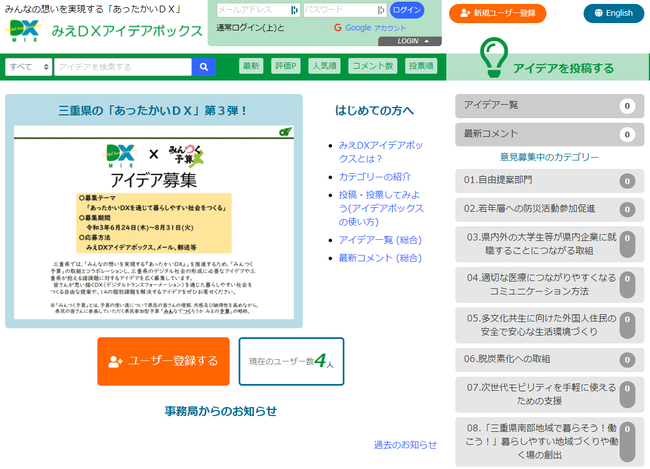Open カテゴリーの紹介 link

[x=375, y=177]
